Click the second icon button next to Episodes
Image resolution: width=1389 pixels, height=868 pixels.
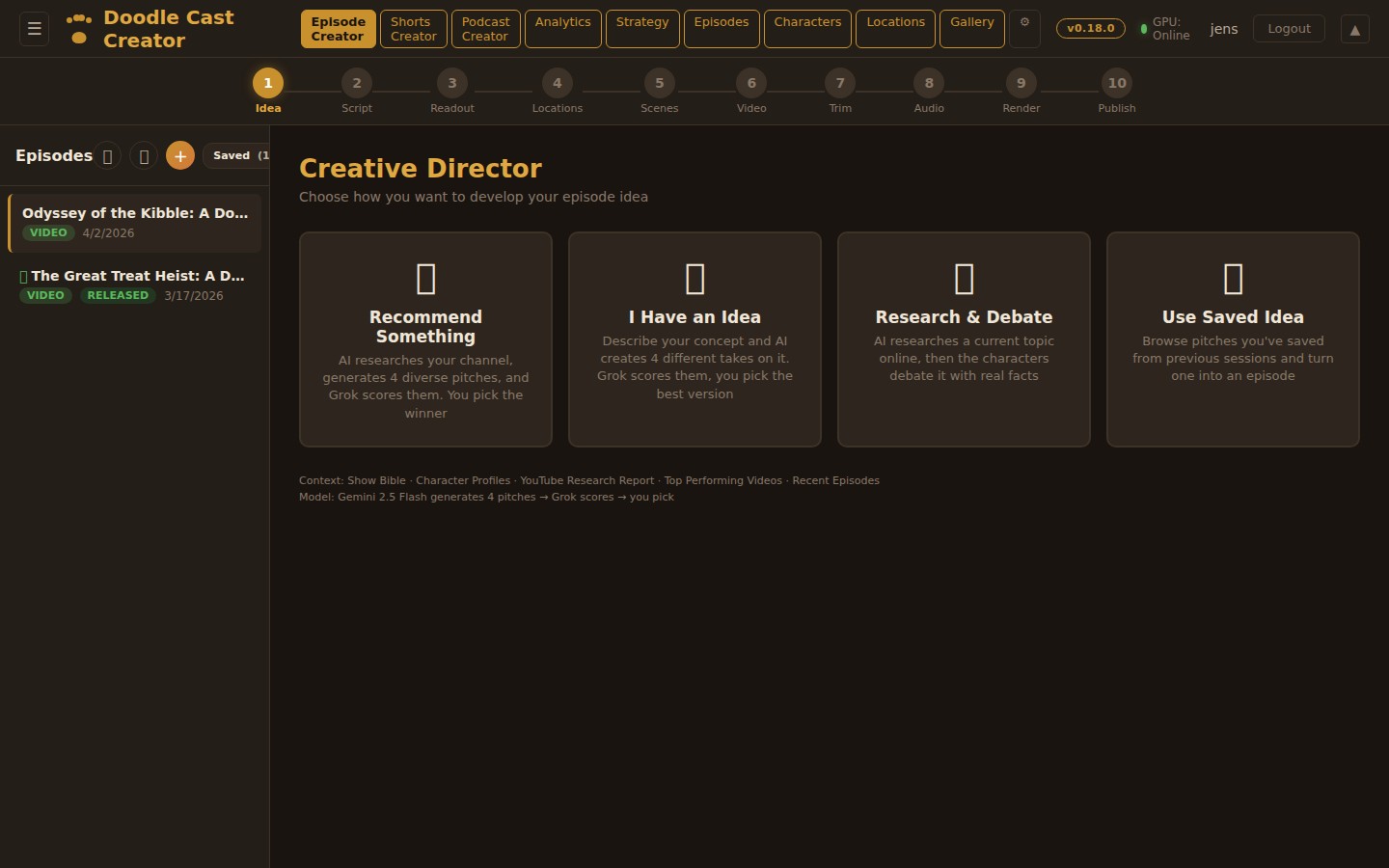click(x=144, y=155)
